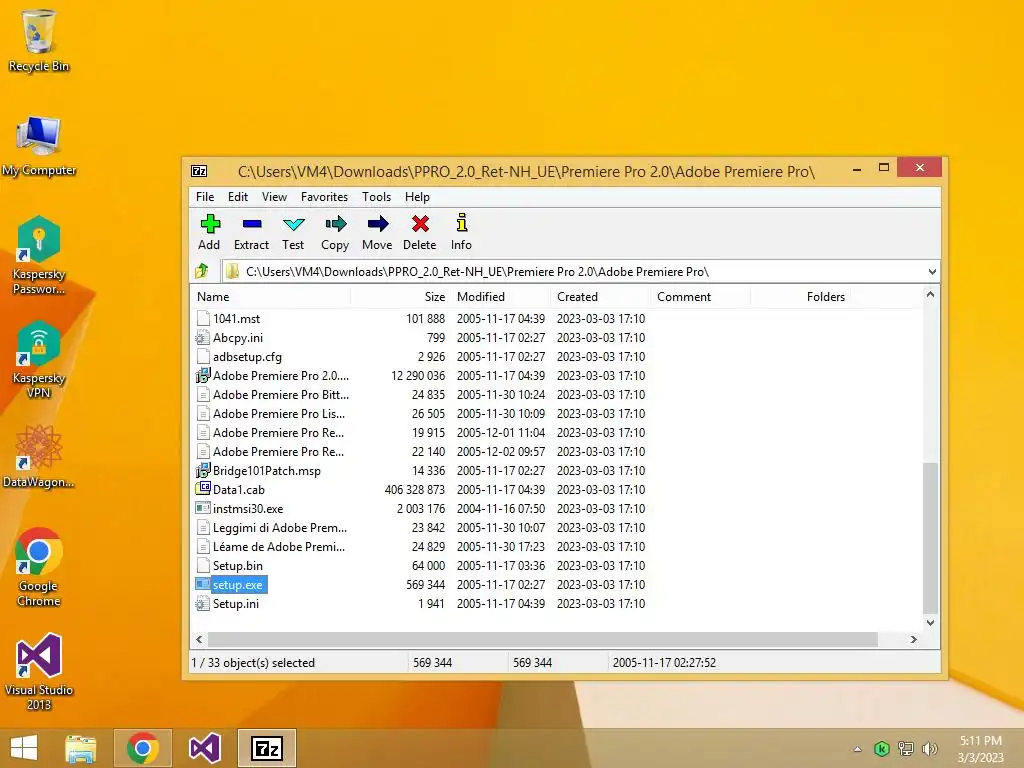The height and width of the screenshot is (768, 1024).
Task: Select Kaspersky VPN desktop icon
Action: 39,360
